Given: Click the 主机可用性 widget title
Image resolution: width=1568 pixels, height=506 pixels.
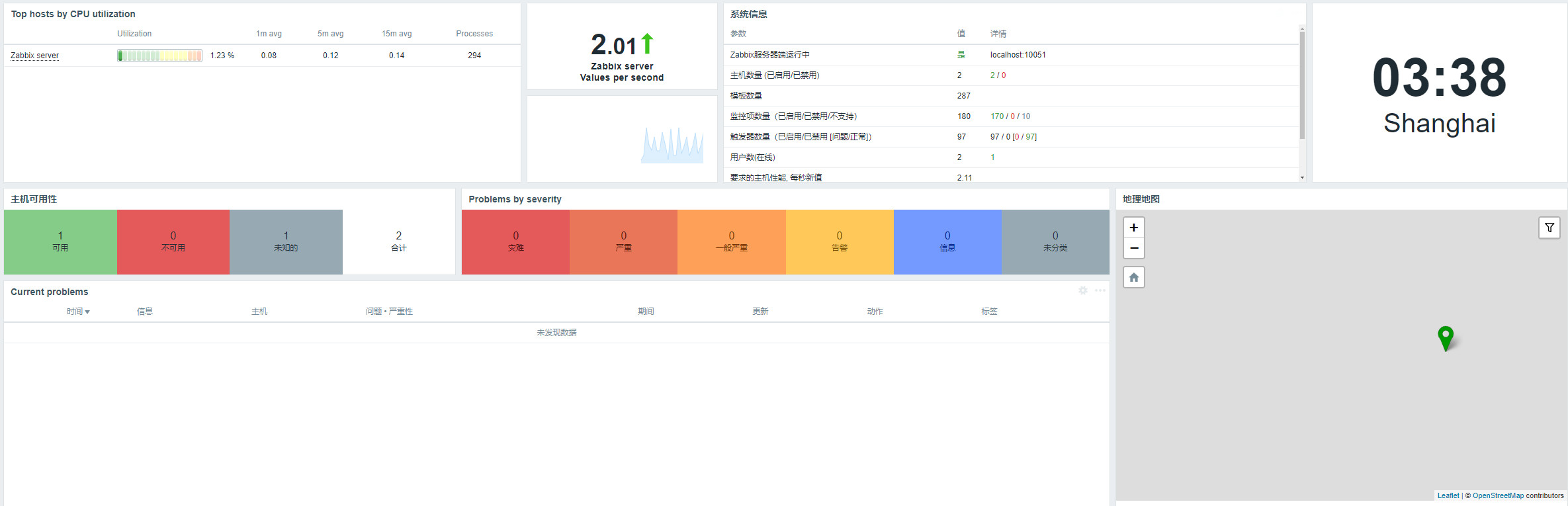Looking at the screenshot, I should point(34,199).
